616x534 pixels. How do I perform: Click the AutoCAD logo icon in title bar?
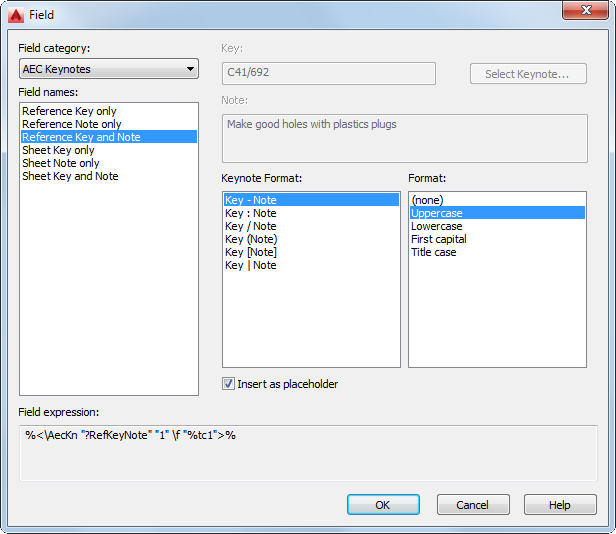(x=16, y=15)
